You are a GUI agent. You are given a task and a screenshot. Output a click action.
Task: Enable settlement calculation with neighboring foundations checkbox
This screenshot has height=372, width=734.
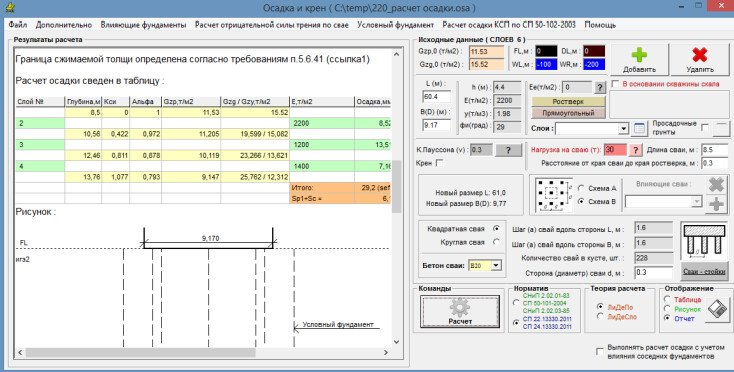coord(600,351)
